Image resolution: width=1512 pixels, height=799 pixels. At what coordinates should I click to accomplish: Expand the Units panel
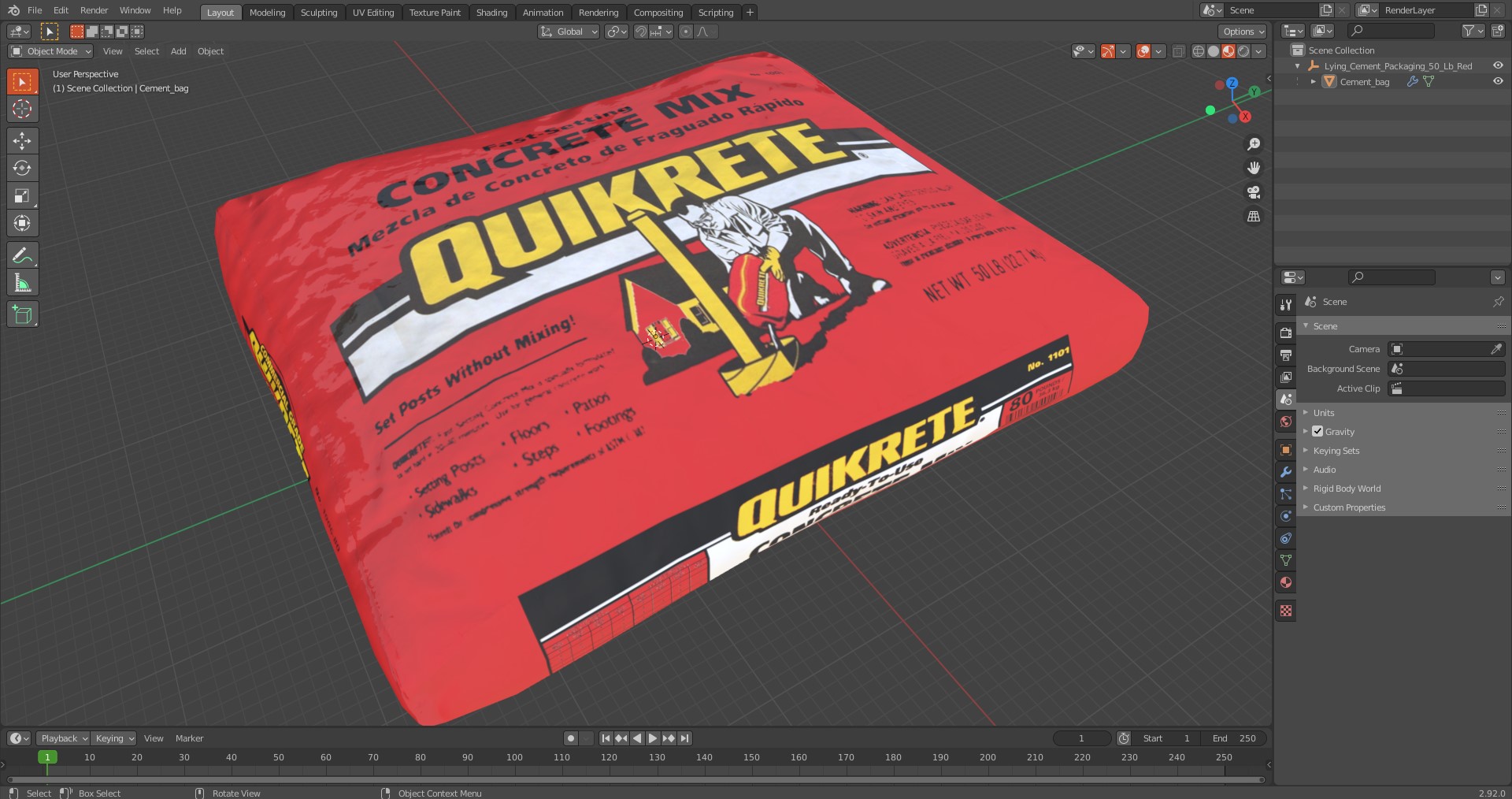(x=1323, y=413)
